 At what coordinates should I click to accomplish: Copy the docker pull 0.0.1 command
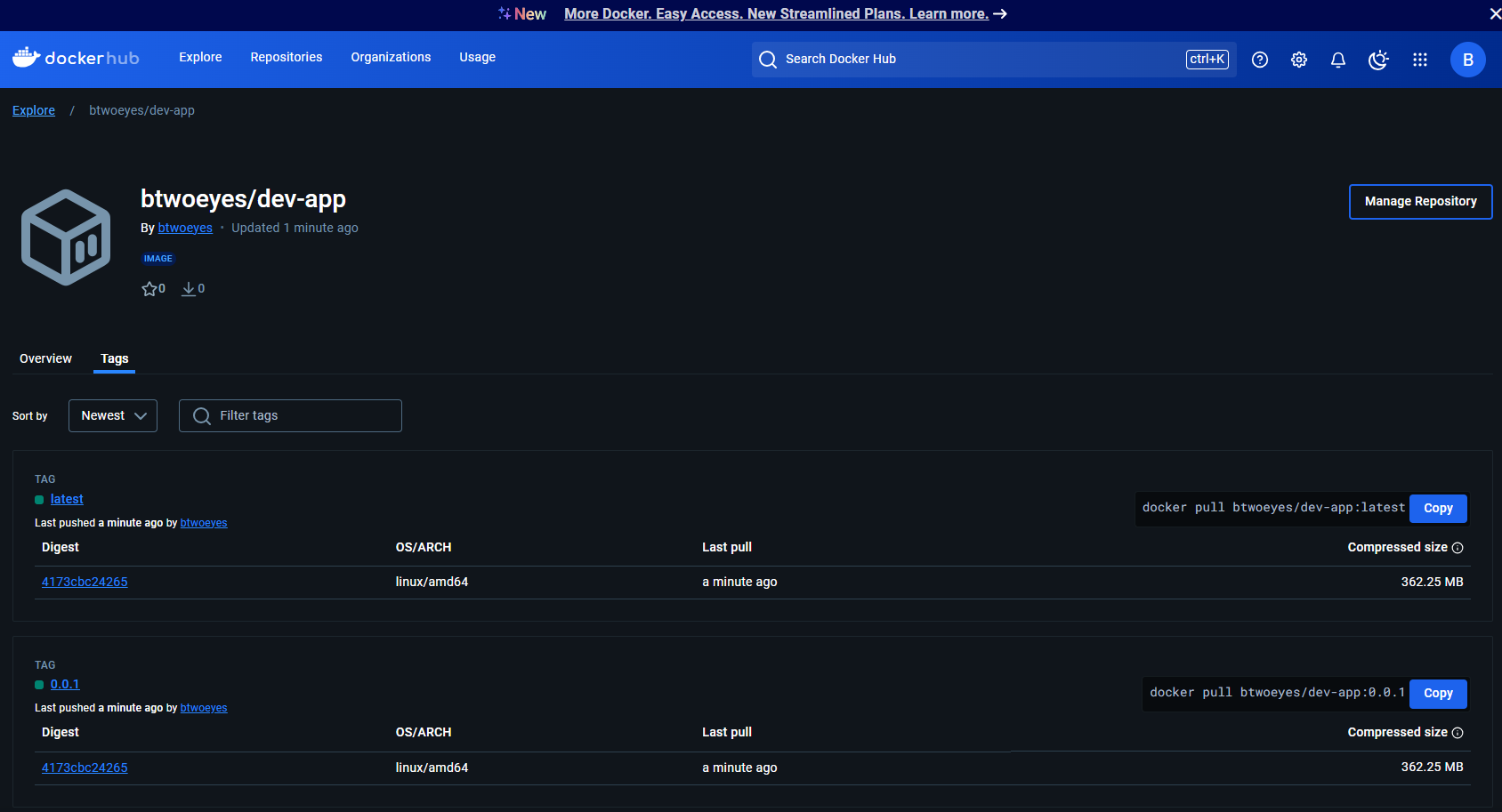click(x=1438, y=693)
